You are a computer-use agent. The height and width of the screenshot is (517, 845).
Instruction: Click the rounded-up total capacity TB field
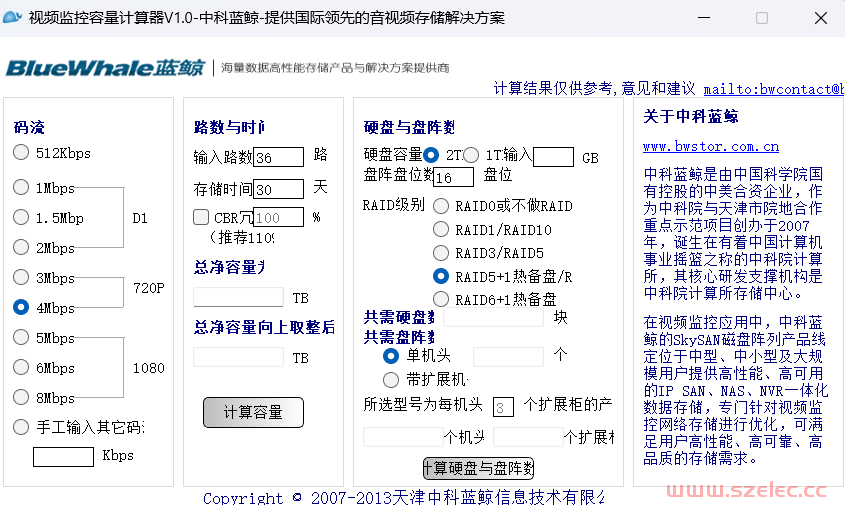238,357
